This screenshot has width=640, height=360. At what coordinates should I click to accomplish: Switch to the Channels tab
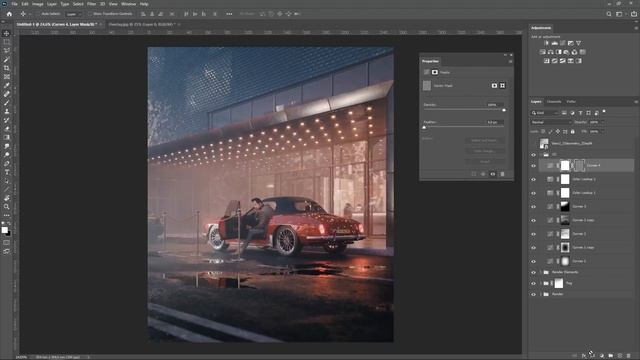tap(554, 102)
